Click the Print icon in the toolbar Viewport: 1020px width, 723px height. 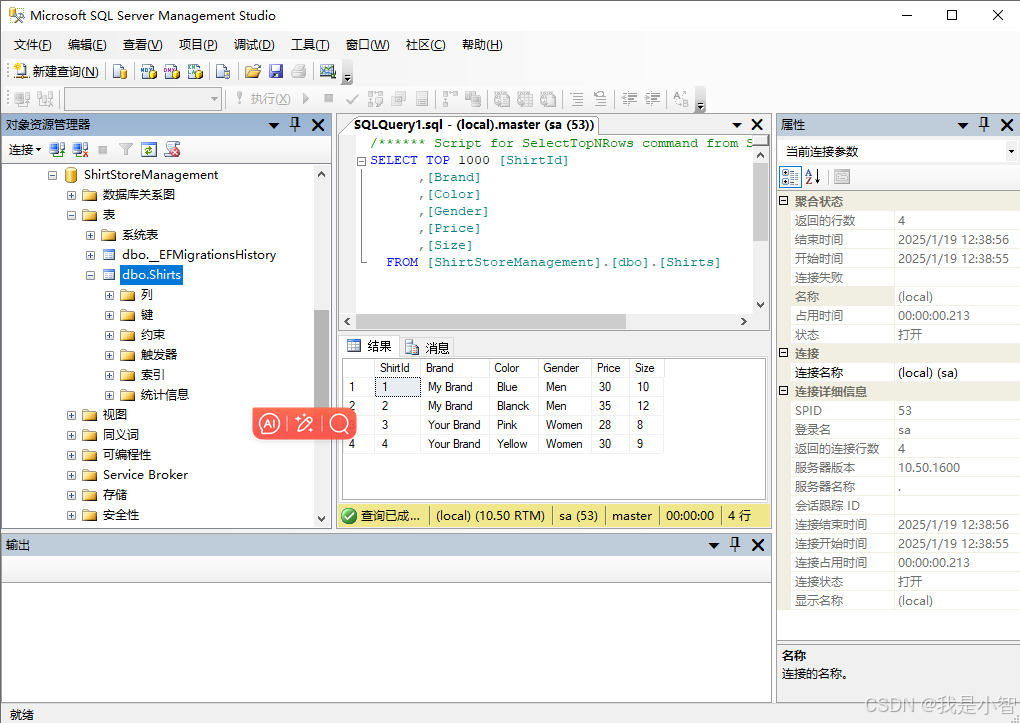tap(299, 71)
